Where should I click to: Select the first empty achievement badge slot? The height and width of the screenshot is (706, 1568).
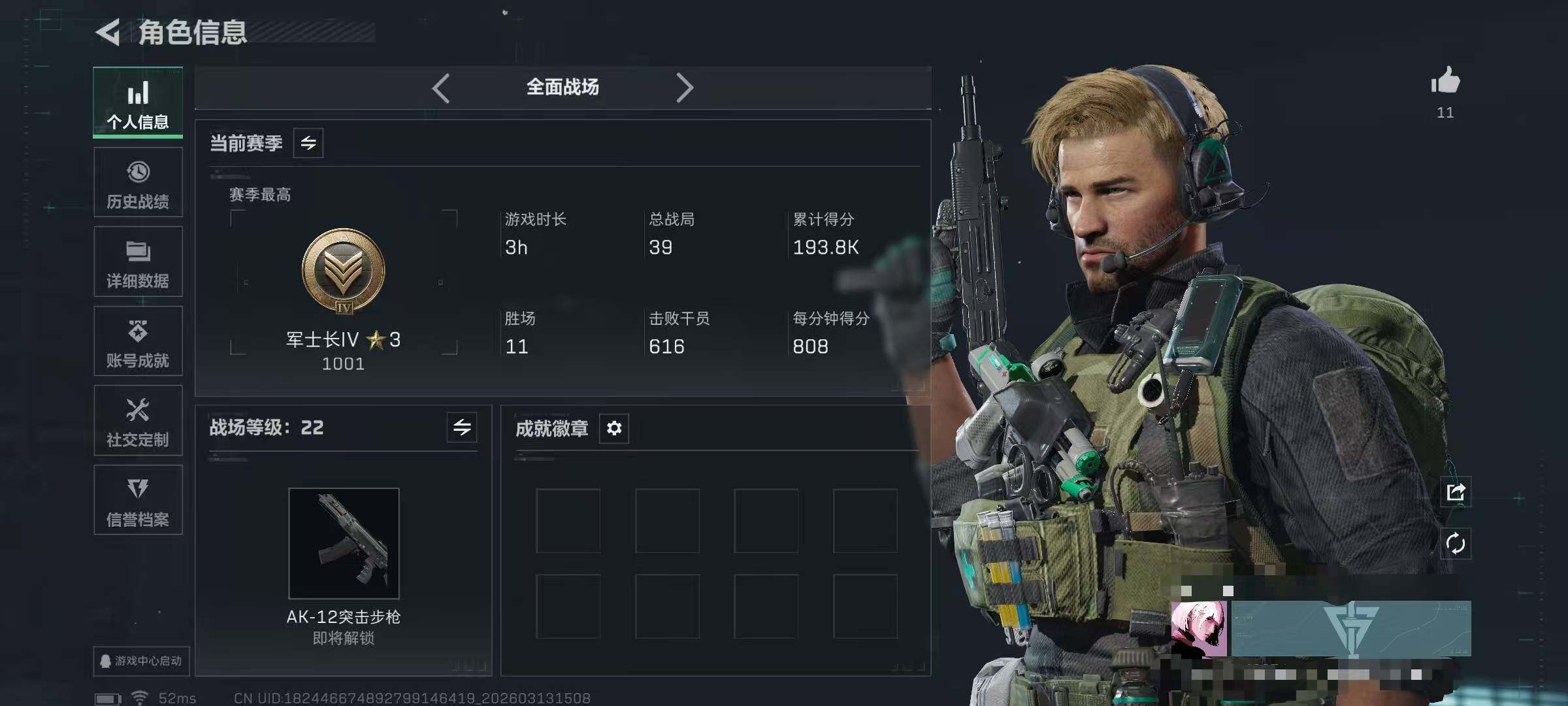point(568,521)
